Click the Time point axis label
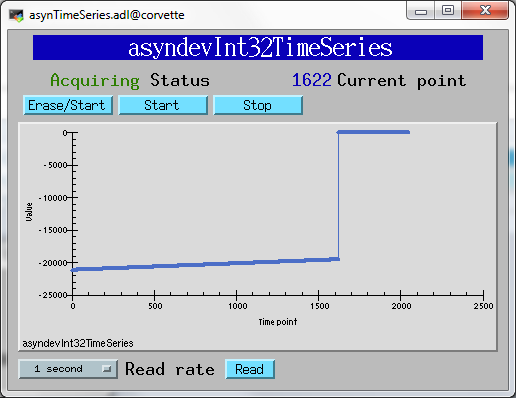The image size is (516, 398). pos(278,322)
